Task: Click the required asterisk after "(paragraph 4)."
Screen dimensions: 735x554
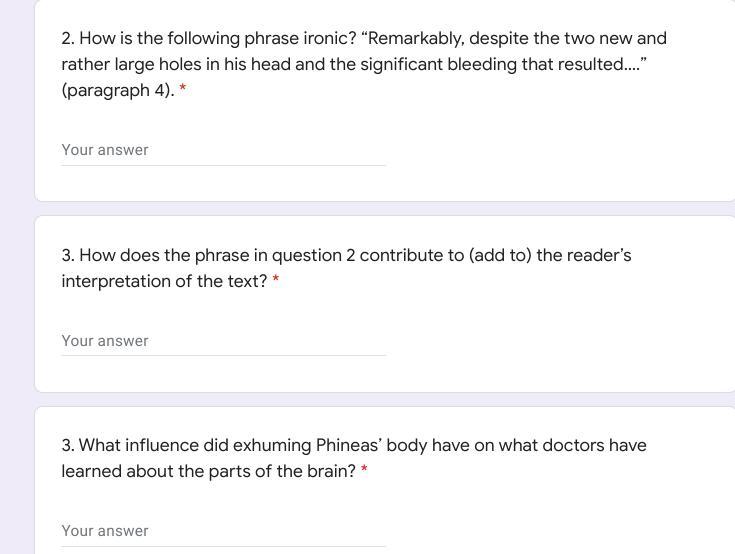Action: tap(183, 90)
